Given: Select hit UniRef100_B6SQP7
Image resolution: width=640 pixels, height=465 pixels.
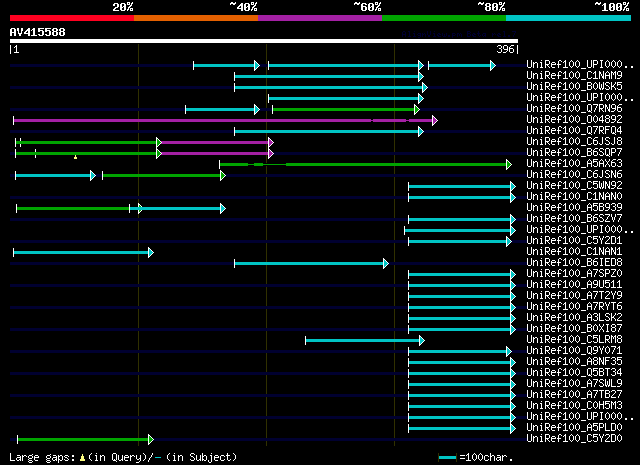Looking at the screenshot, I should pos(574,153).
